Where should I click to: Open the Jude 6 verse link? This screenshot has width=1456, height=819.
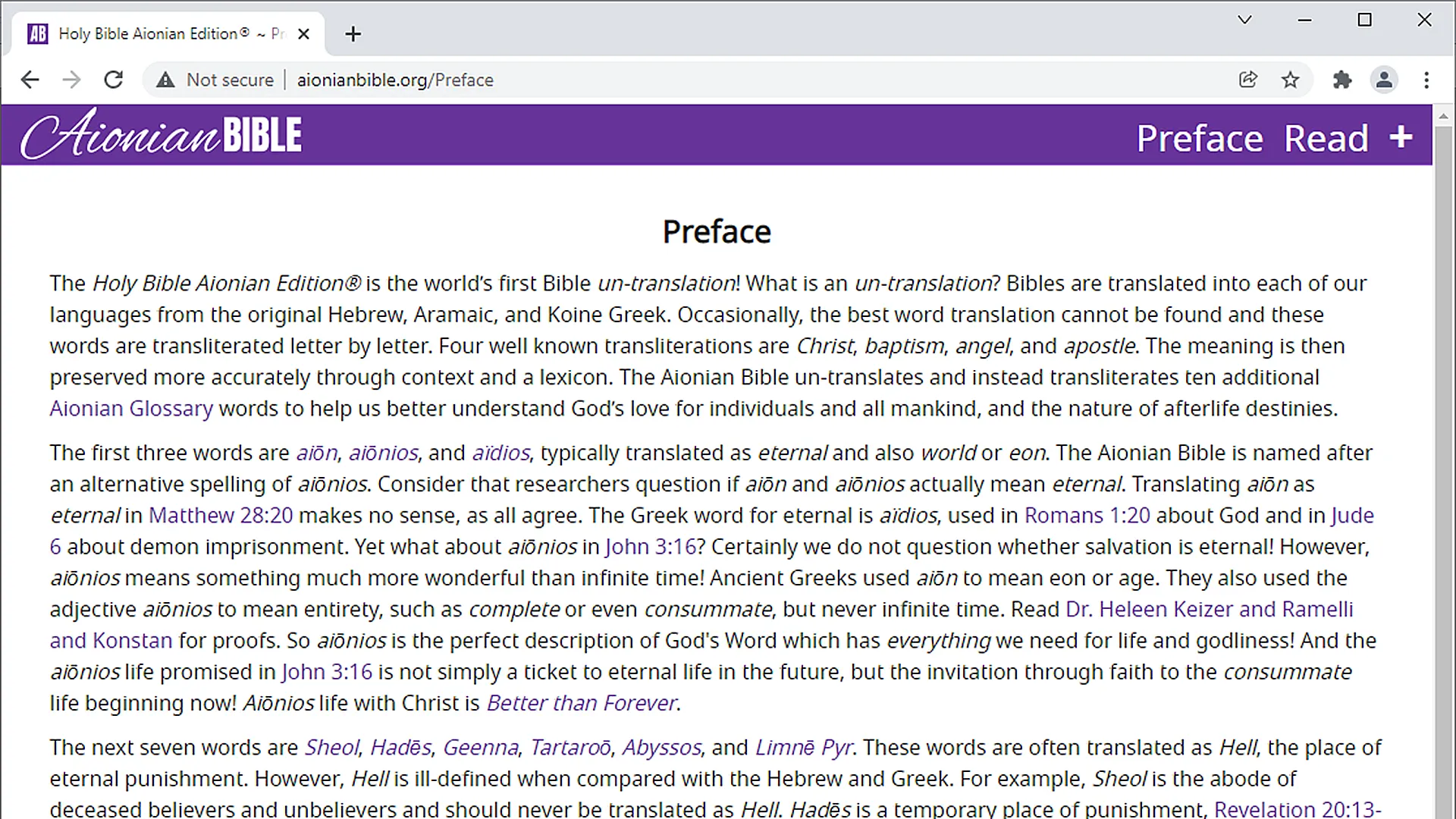click(1352, 516)
